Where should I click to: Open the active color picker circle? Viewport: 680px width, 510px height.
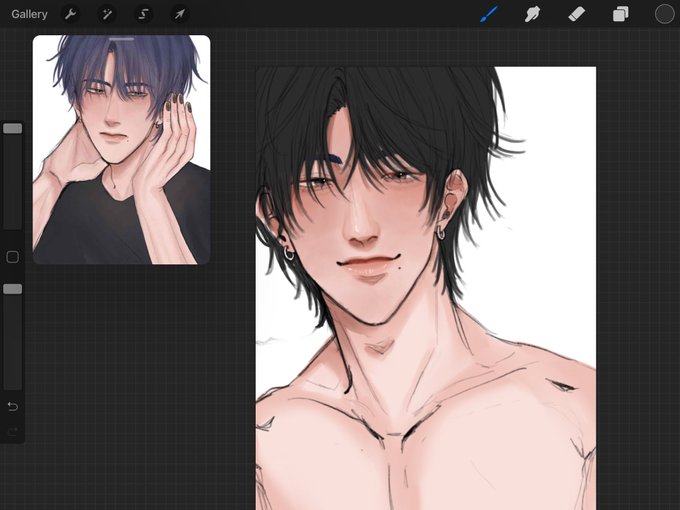pos(664,14)
